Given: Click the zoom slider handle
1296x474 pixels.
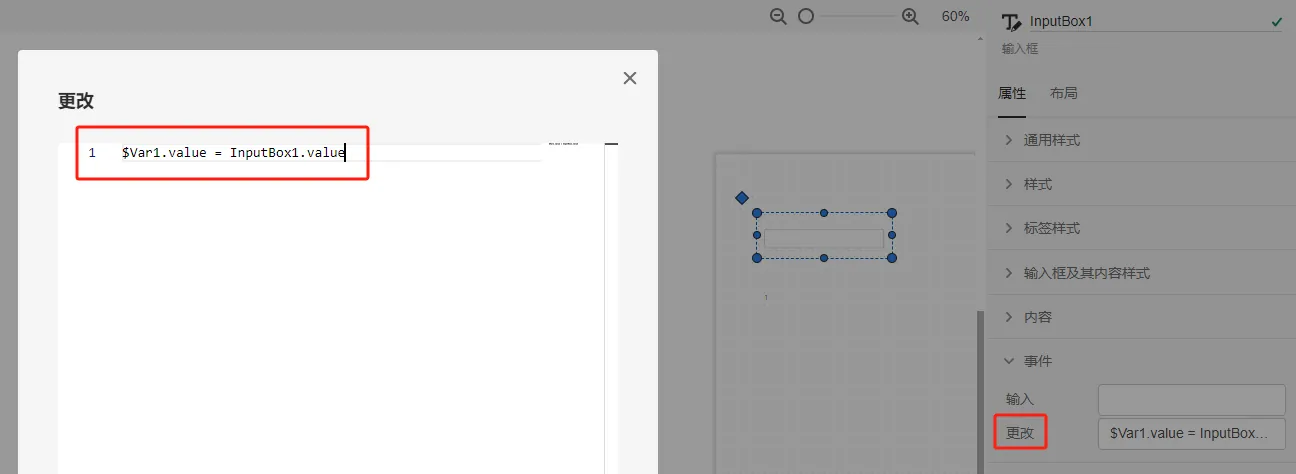Looking at the screenshot, I should click(x=806, y=17).
